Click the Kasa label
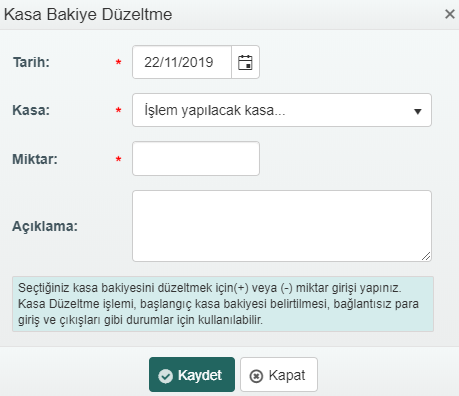459x396 pixels. pos(31,110)
